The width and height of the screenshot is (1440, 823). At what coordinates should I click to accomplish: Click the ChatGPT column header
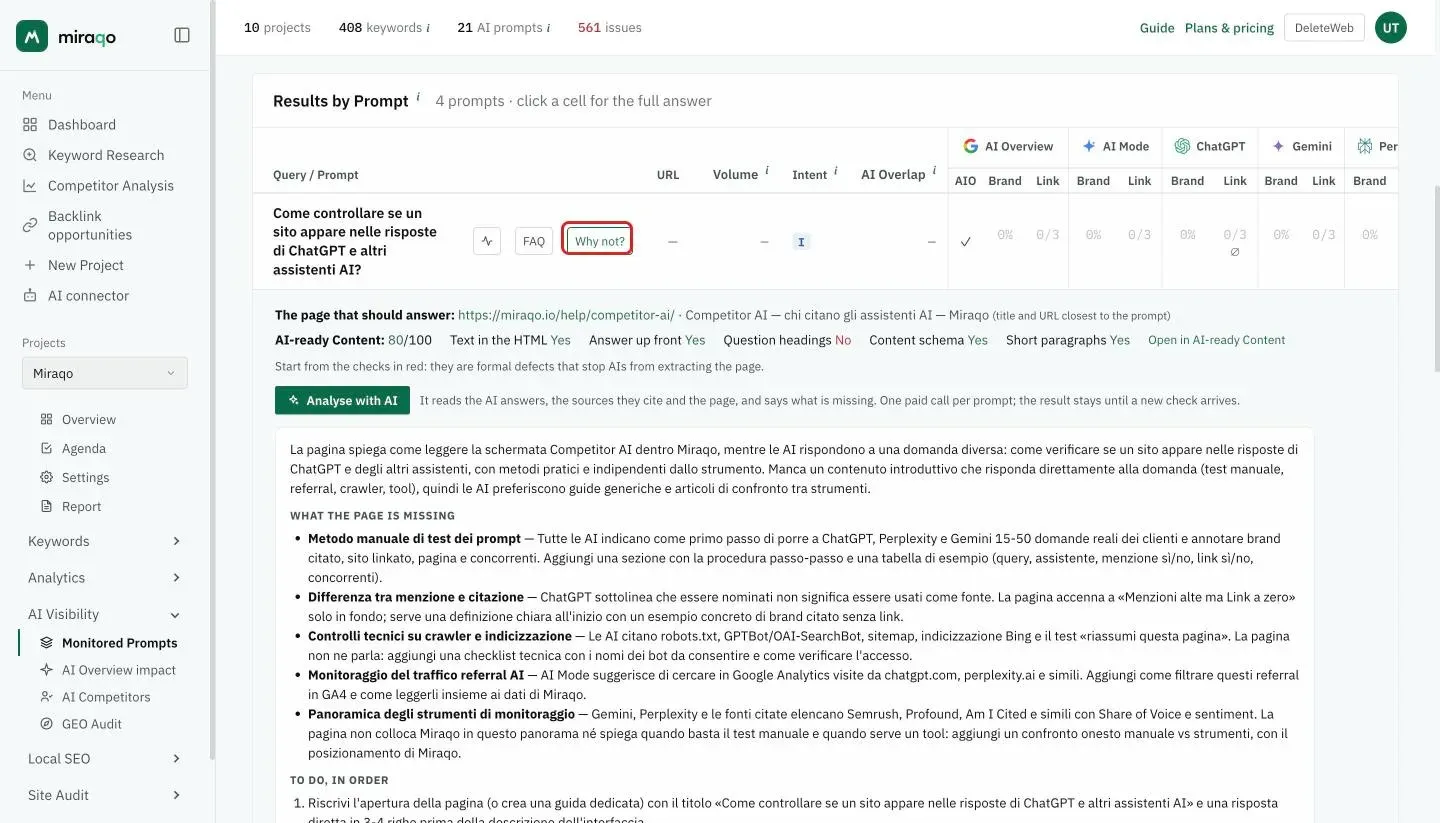[1210, 146]
